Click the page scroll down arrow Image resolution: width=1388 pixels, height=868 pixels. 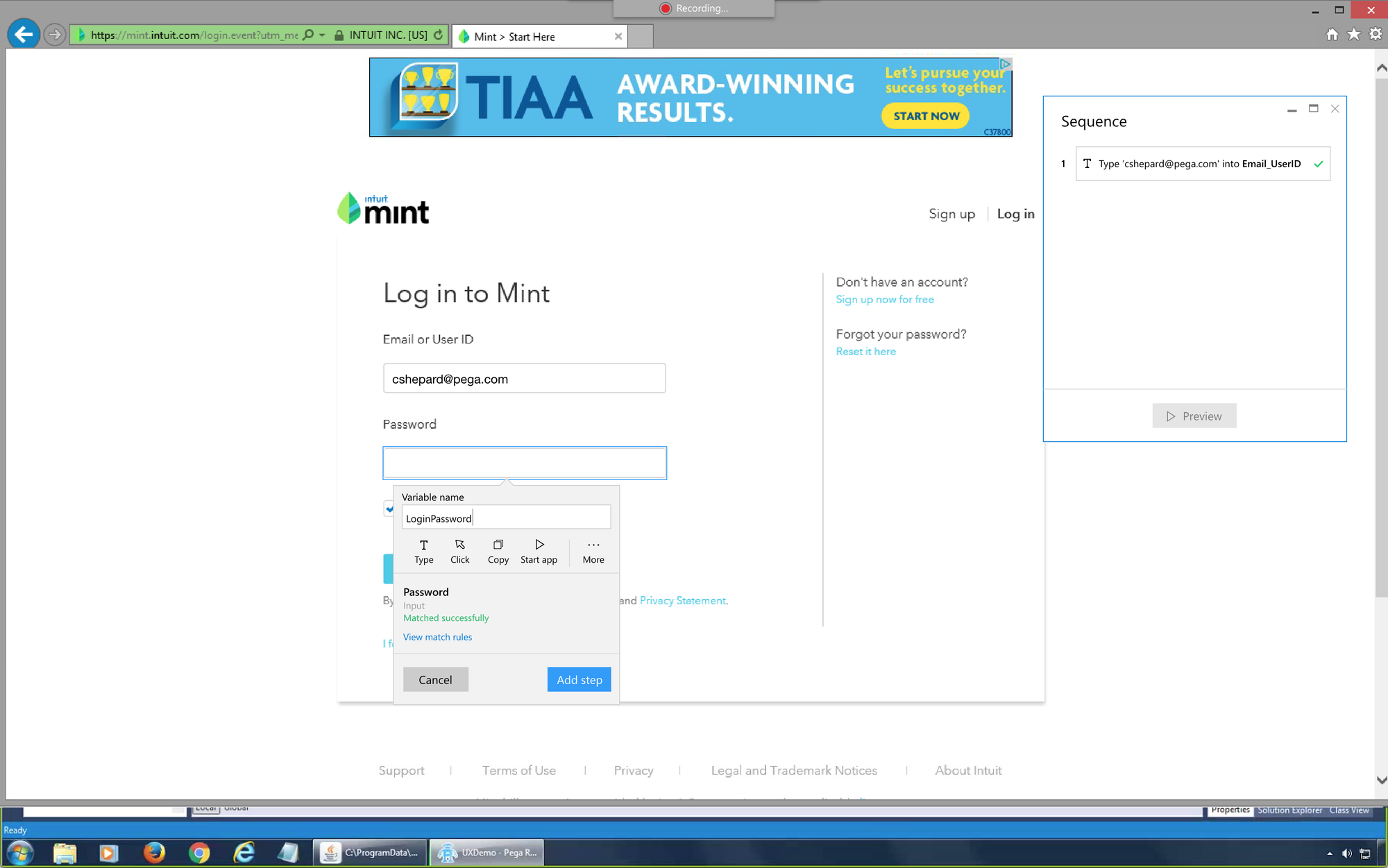1381,780
